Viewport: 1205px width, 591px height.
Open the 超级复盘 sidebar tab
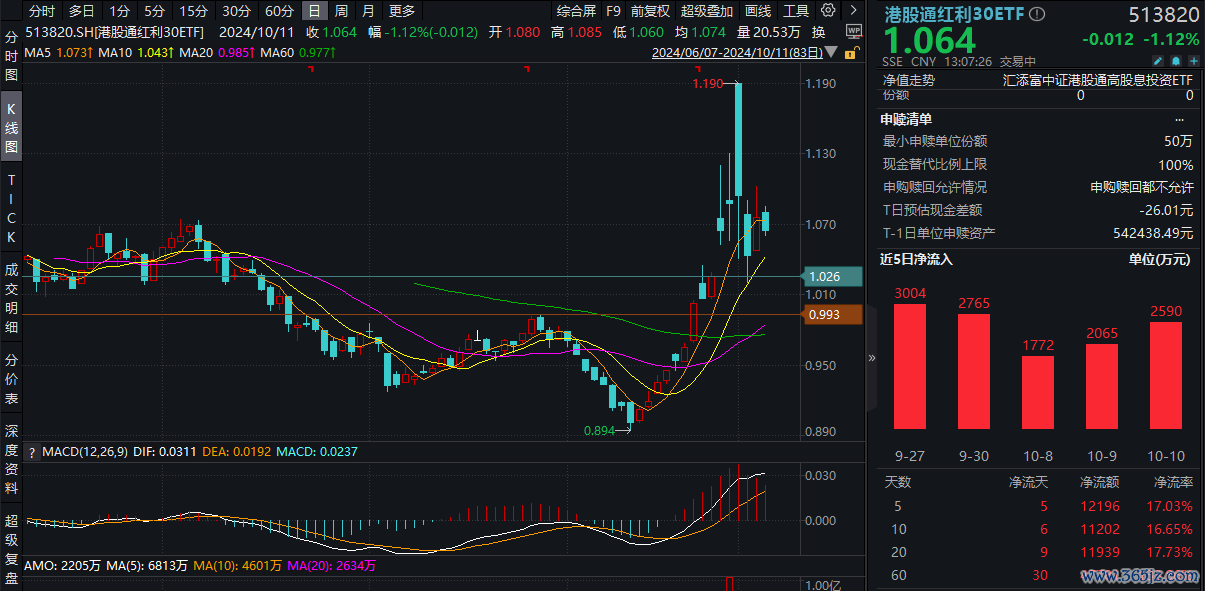pyautogui.click(x=11, y=549)
